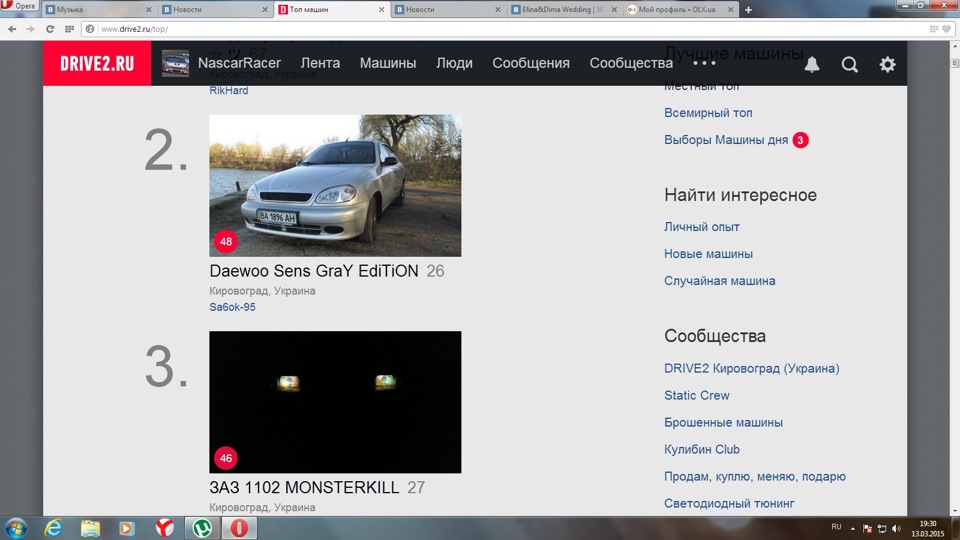
Task: Switch to the Мой профиль OLX.ua tab
Action: (x=680, y=9)
